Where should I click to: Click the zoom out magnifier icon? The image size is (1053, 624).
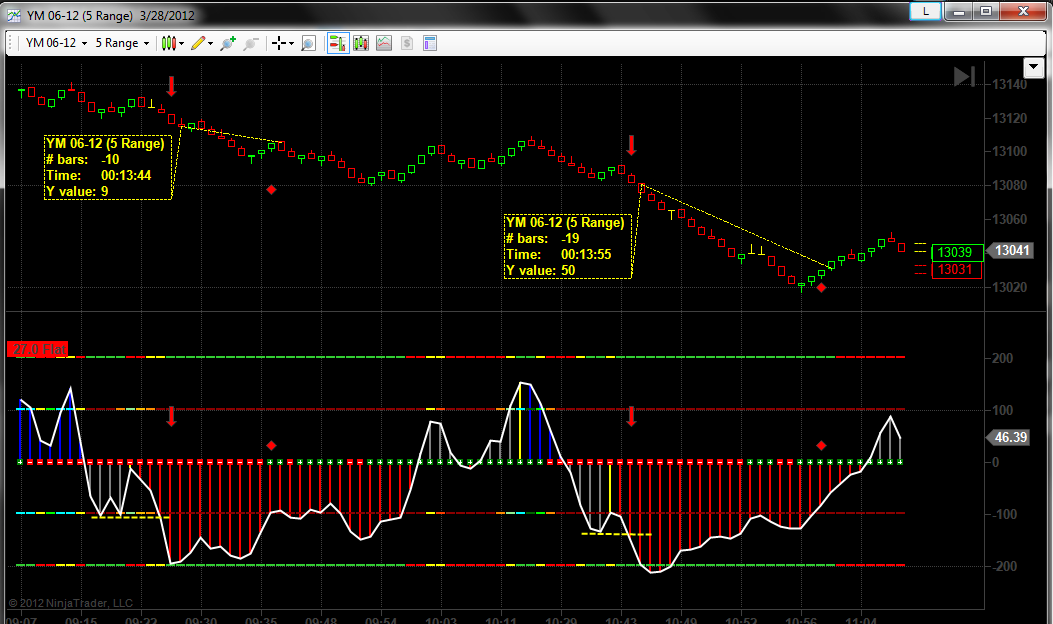[x=250, y=44]
